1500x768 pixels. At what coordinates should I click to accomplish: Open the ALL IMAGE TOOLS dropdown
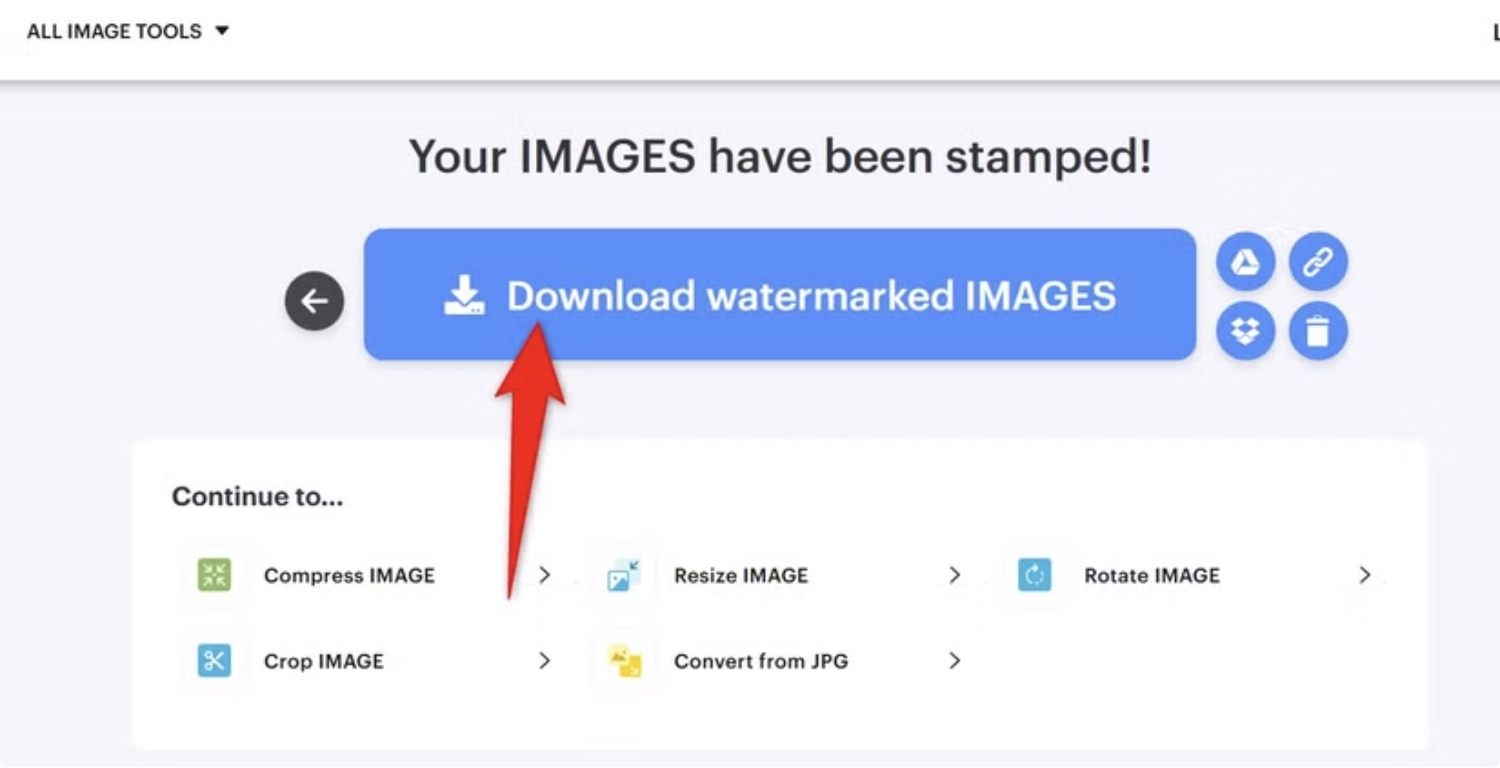[128, 31]
